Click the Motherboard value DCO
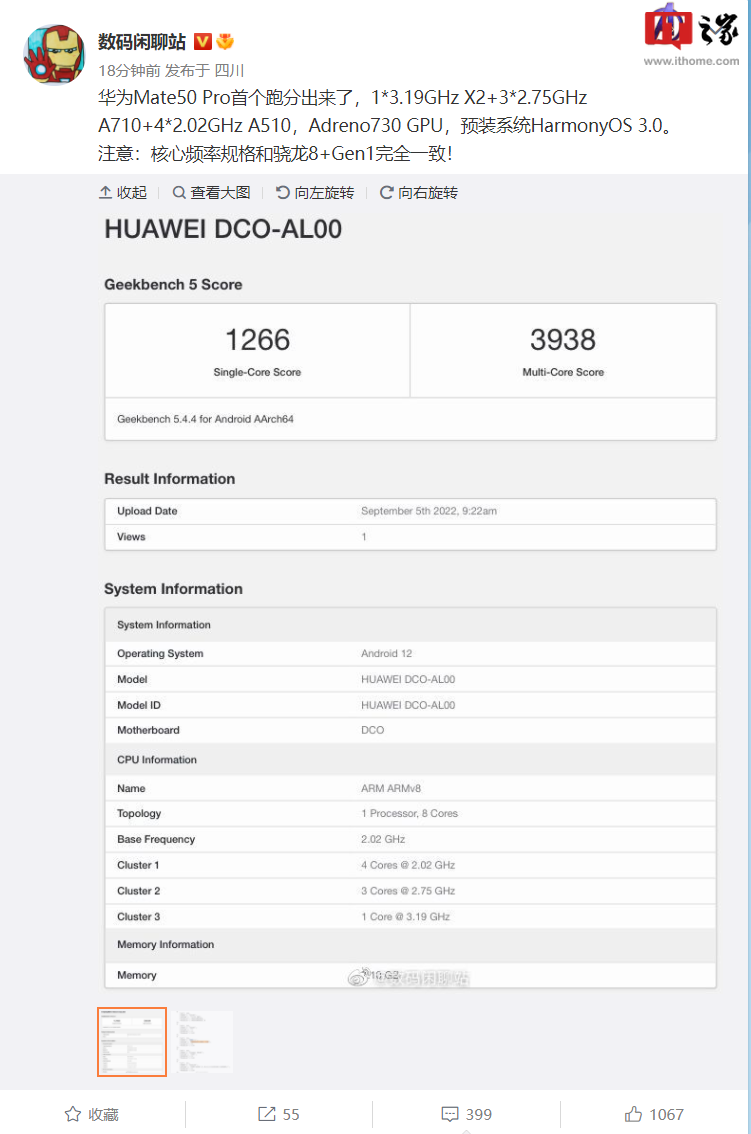The height and width of the screenshot is (1134, 751). [x=373, y=730]
